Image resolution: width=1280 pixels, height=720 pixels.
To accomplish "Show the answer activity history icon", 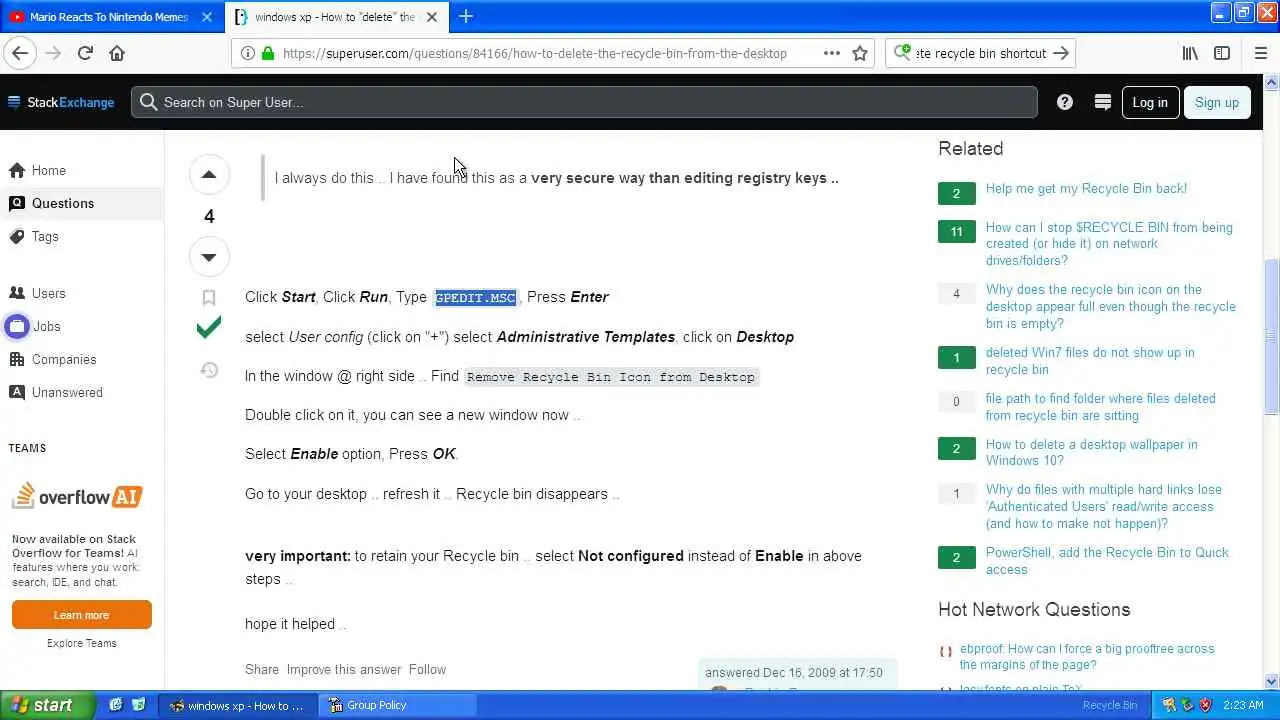I will coord(209,370).
